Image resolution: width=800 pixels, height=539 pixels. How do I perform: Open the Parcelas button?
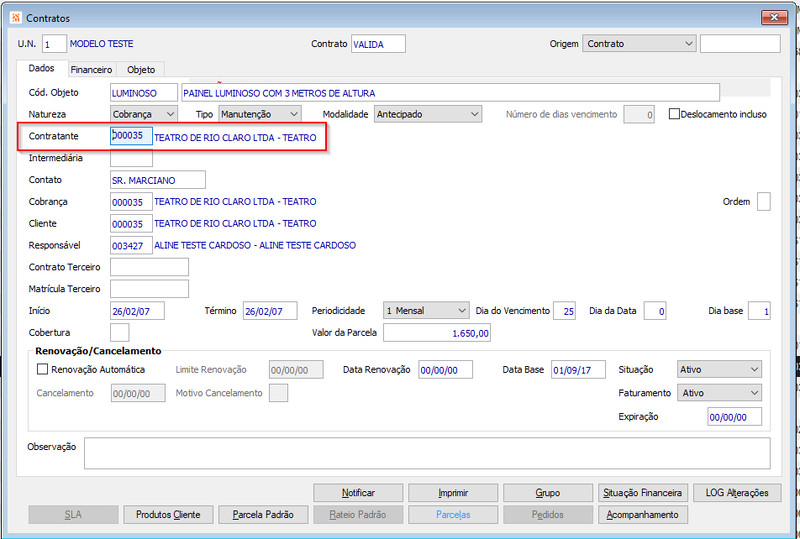pyautogui.click(x=453, y=514)
